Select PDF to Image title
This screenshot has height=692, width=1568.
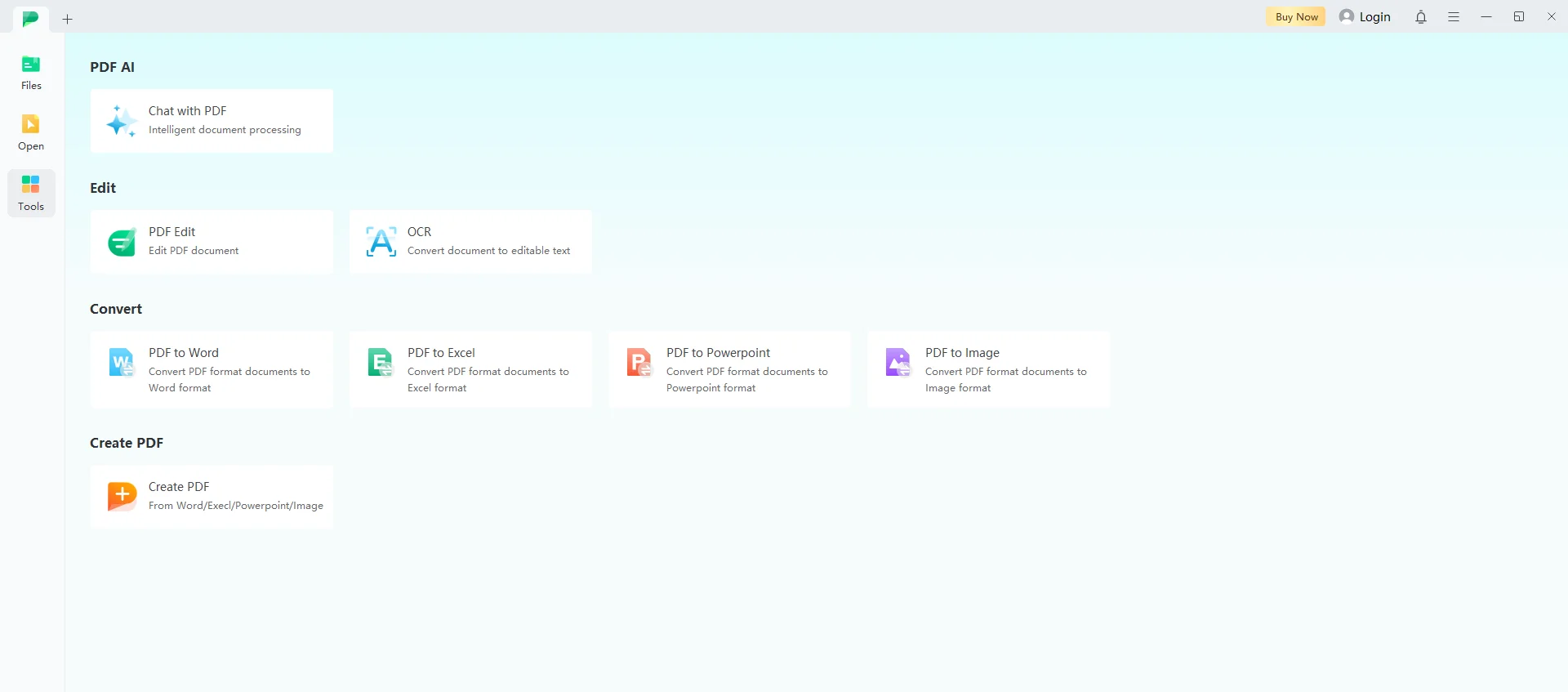[x=963, y=353]
